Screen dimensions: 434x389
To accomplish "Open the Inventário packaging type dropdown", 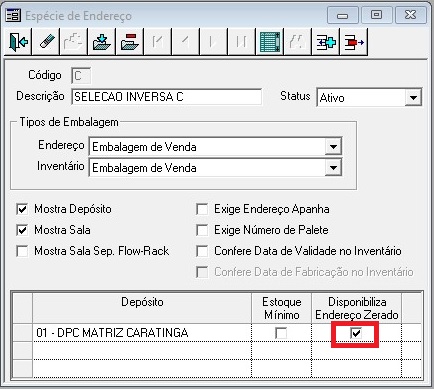I will (x=333, y=168).
